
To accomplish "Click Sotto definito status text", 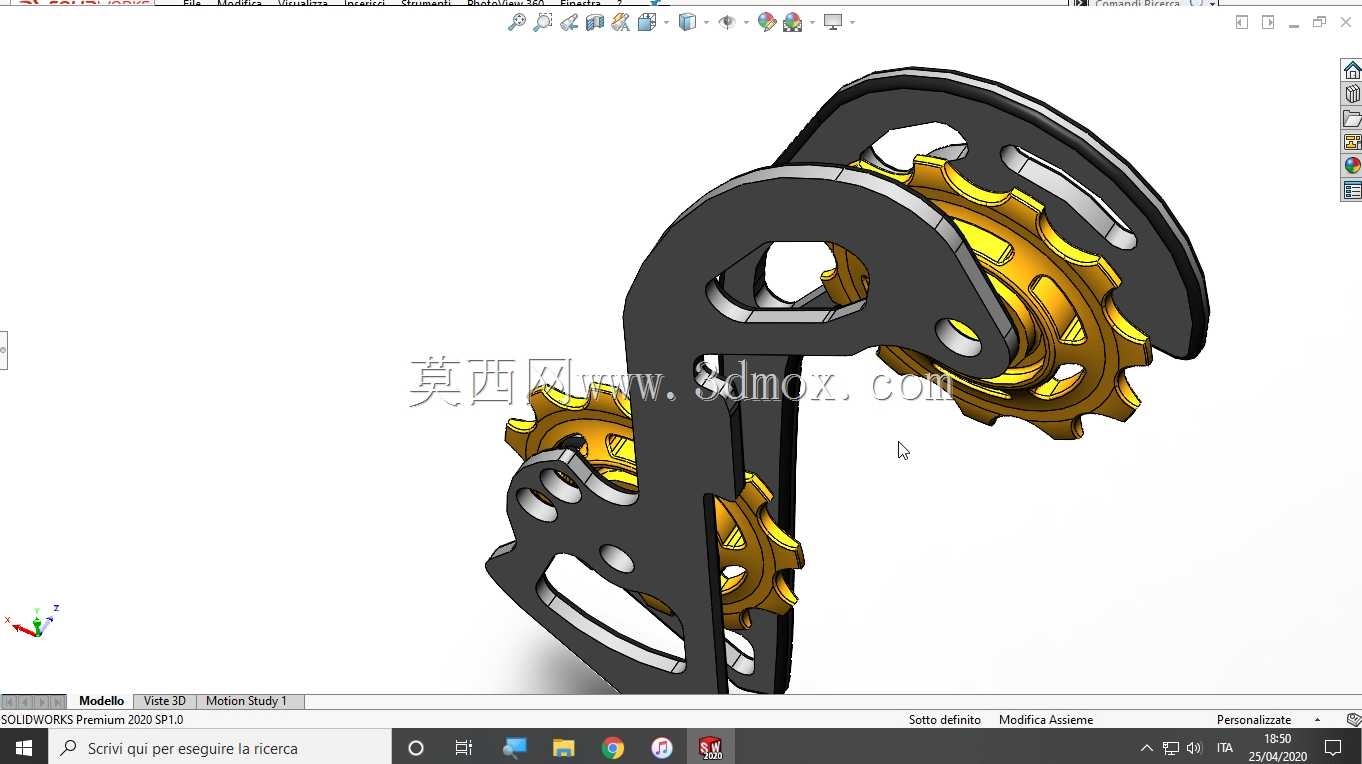I will point(944,720).
